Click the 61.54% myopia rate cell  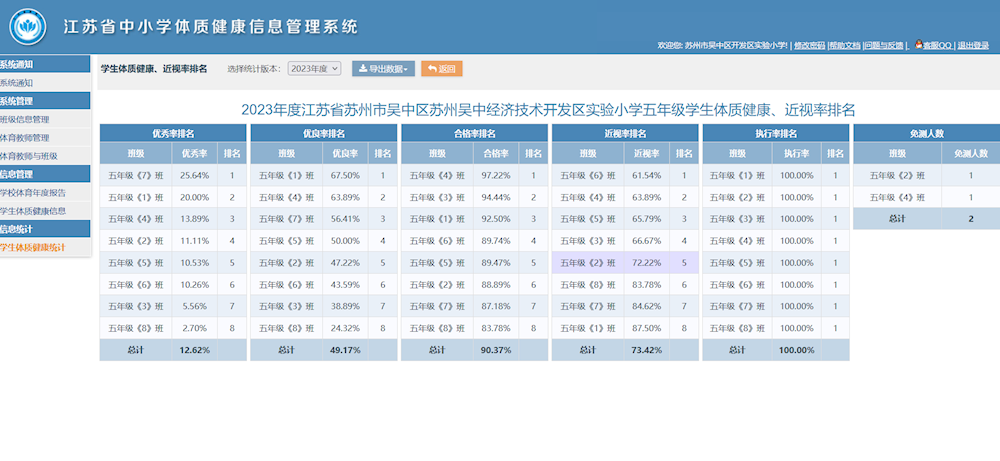pos(647,175)
